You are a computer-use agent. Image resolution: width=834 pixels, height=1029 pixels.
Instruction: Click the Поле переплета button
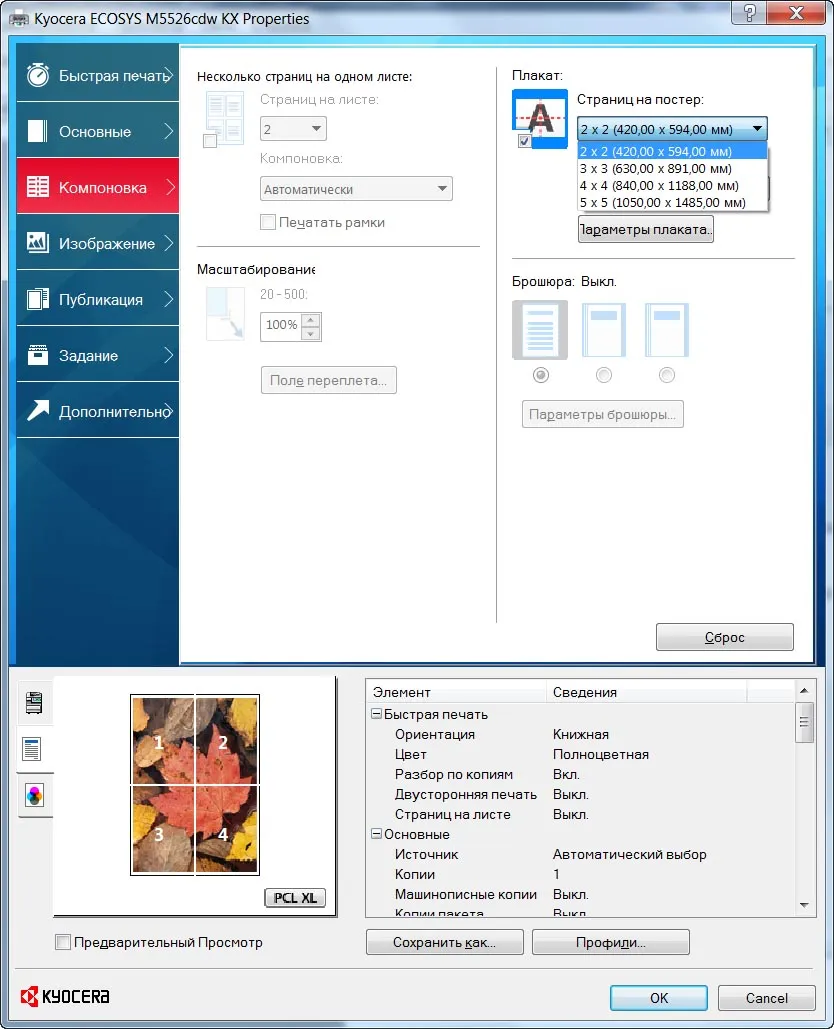pos(329,380)
